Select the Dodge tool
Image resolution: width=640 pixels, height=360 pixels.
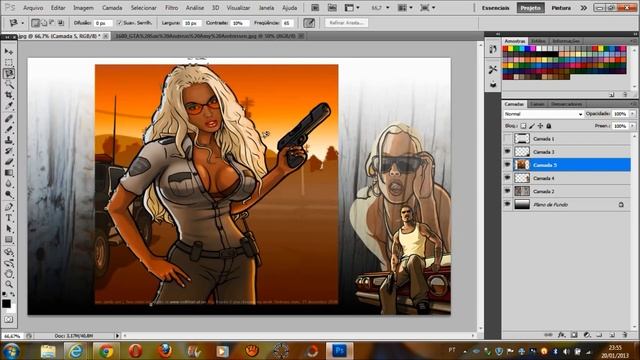pos(9,194)
